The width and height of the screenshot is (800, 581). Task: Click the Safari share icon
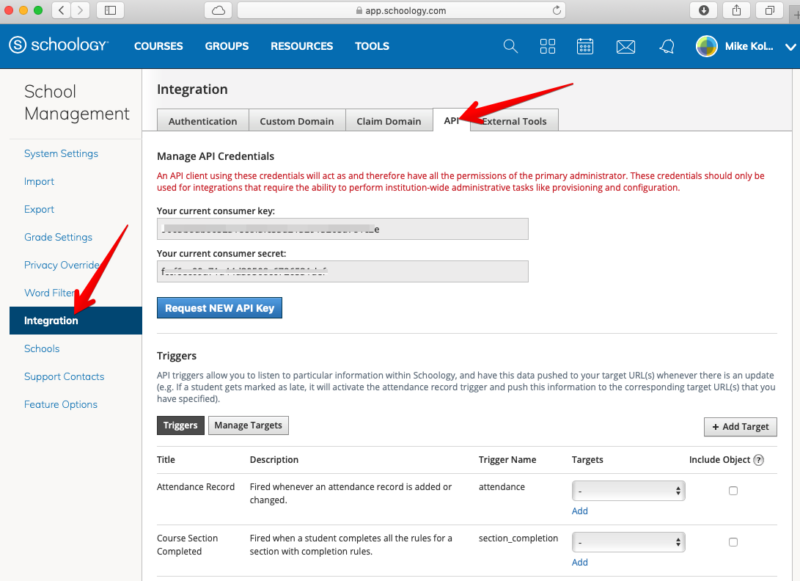[736, 10]
